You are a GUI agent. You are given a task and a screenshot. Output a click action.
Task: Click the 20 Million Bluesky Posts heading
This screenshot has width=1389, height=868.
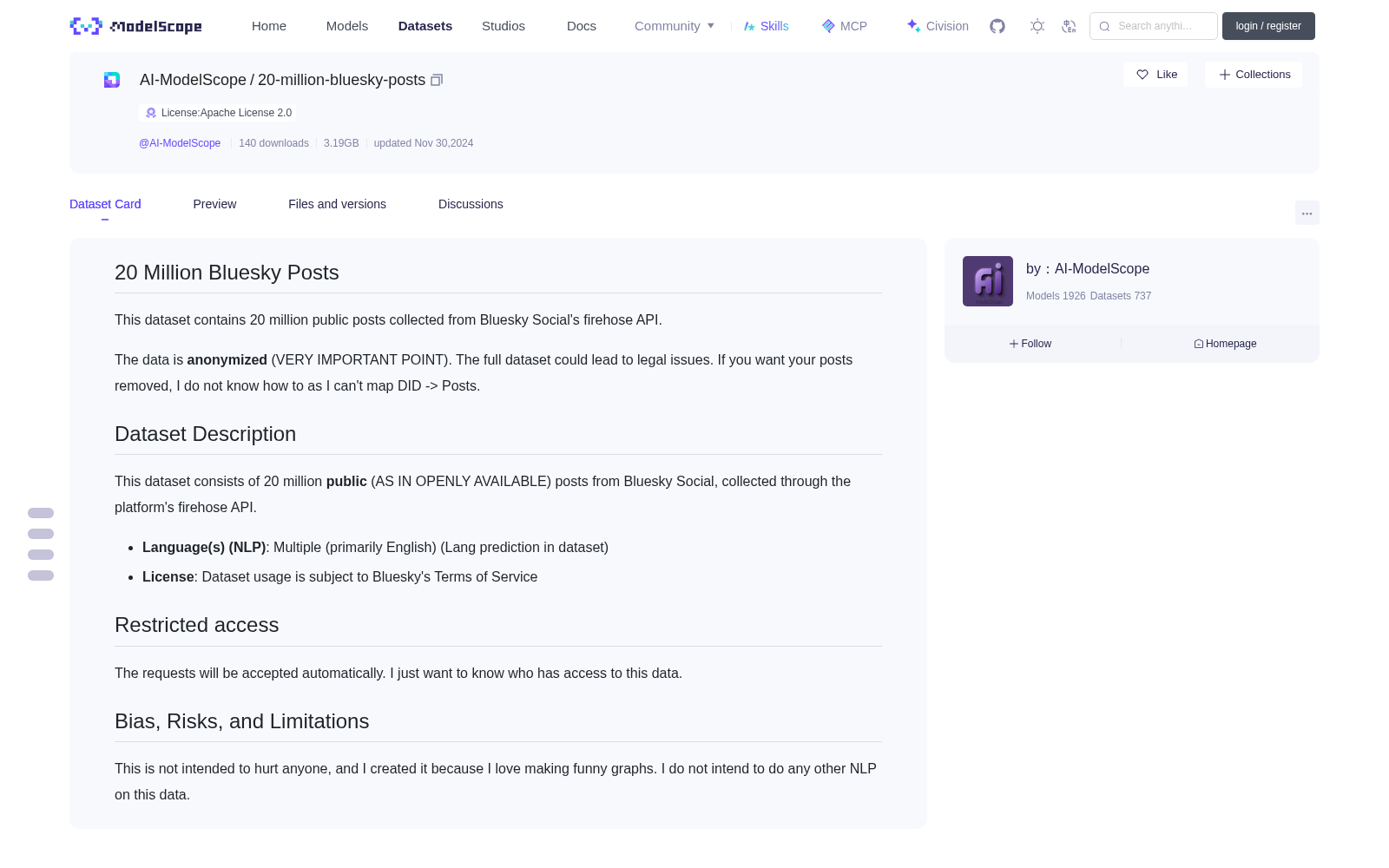227,273
